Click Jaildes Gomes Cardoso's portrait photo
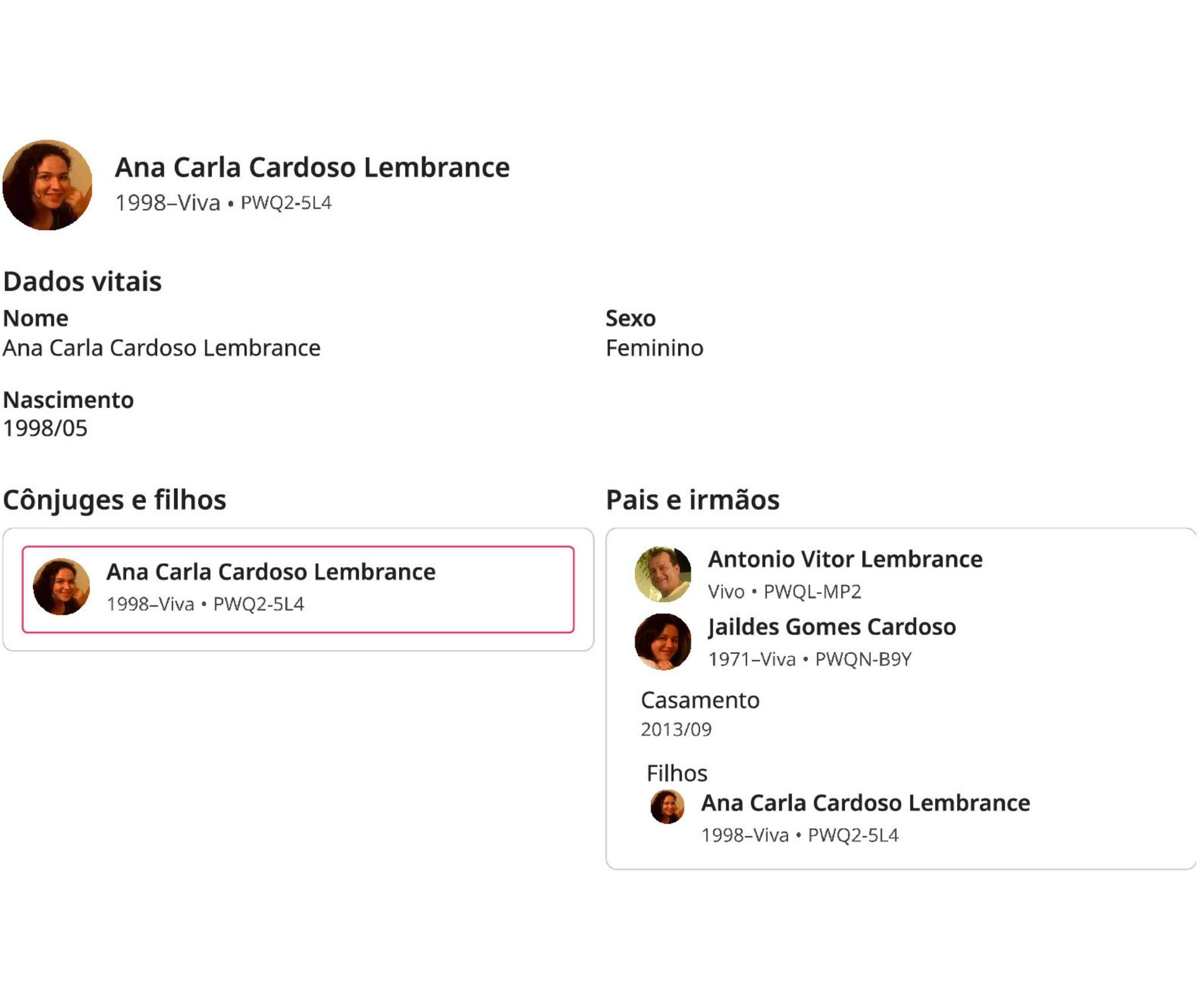1202x1008 pixels. point(663,641)
